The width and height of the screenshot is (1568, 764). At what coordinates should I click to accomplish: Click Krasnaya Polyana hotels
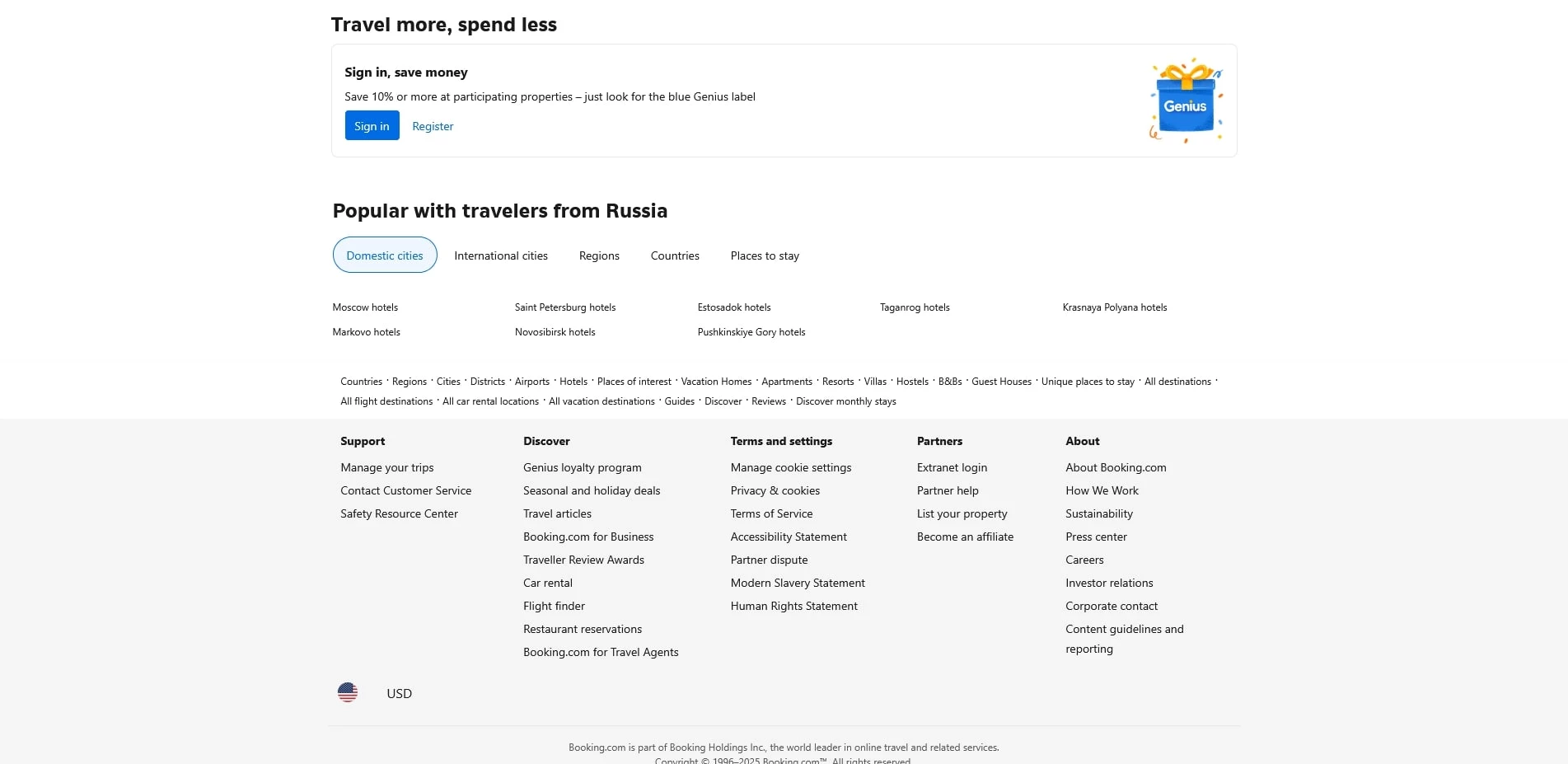coord(1114,307)
